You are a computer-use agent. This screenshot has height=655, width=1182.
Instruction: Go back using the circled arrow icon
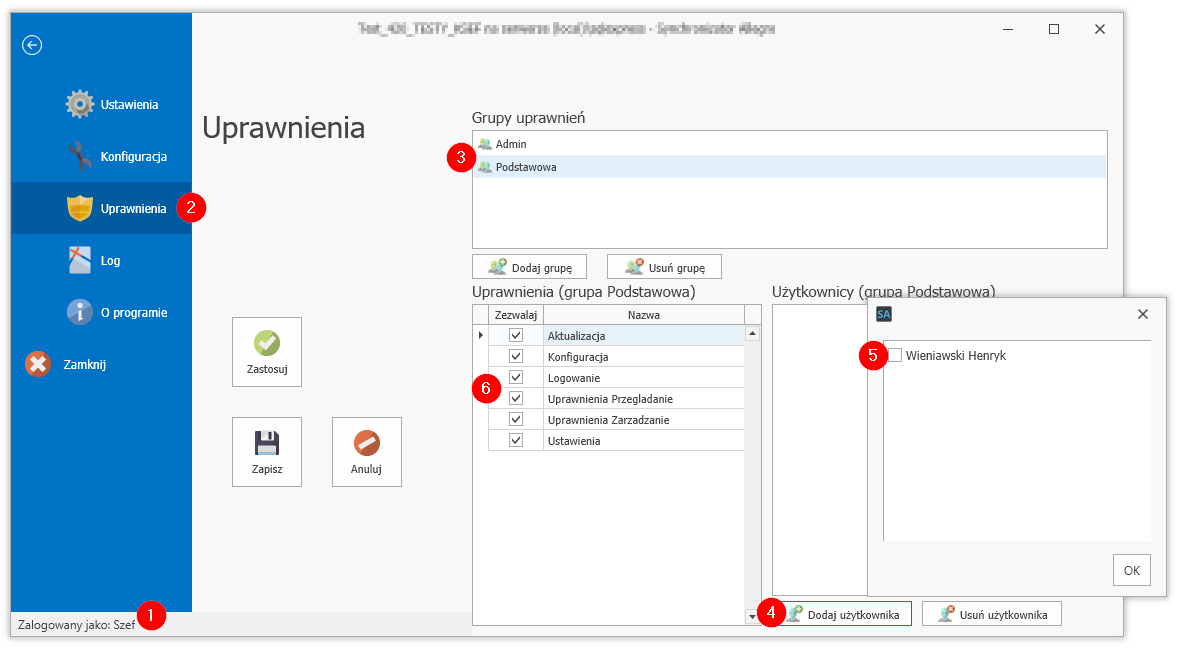coord(32,45)
